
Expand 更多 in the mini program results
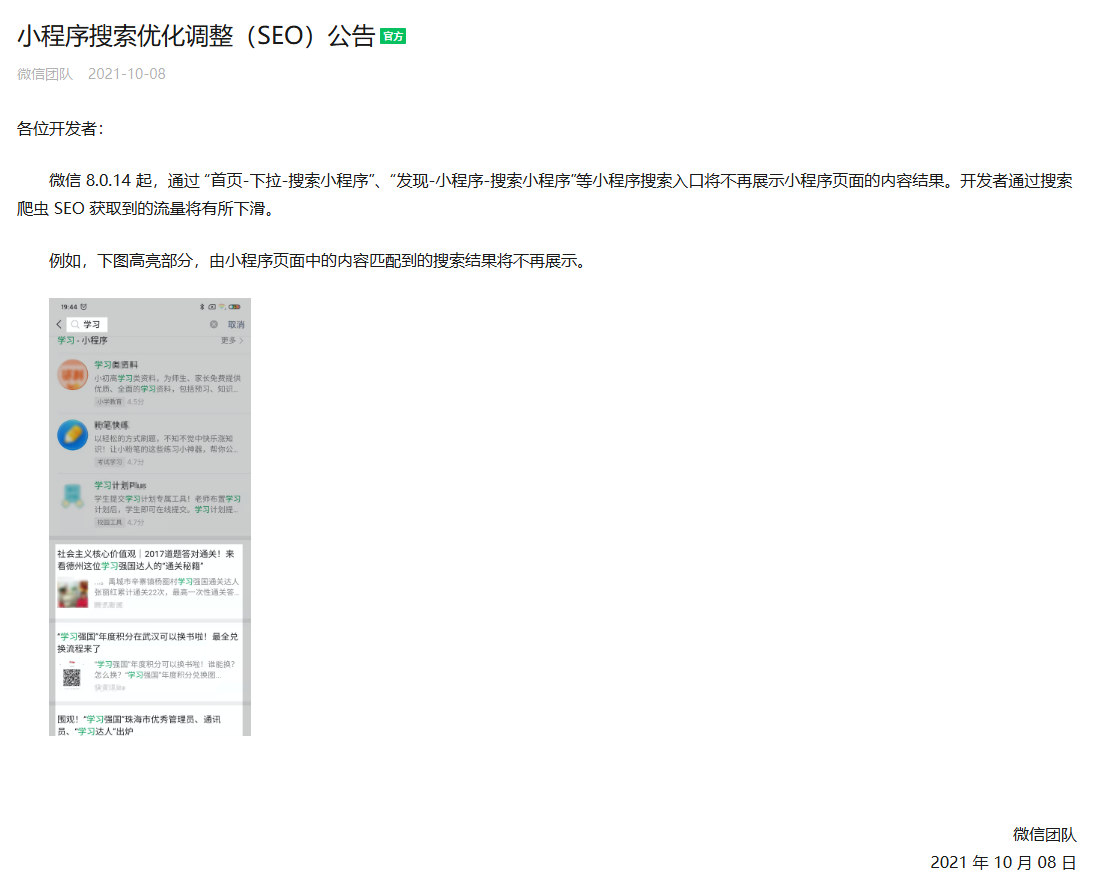(232, 340)
